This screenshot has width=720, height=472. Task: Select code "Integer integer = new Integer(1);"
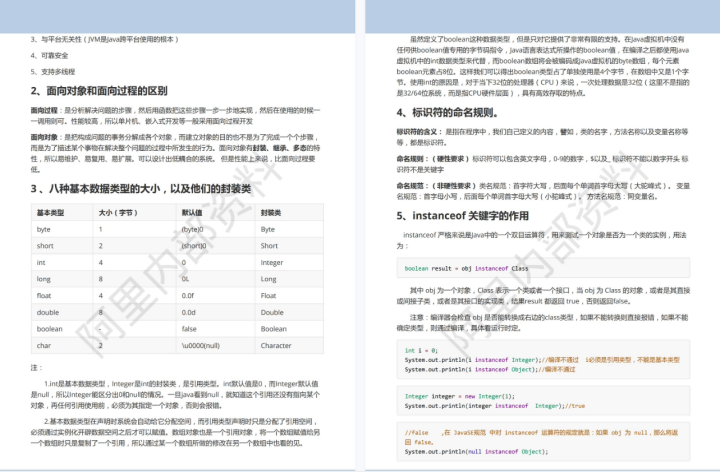460,396
